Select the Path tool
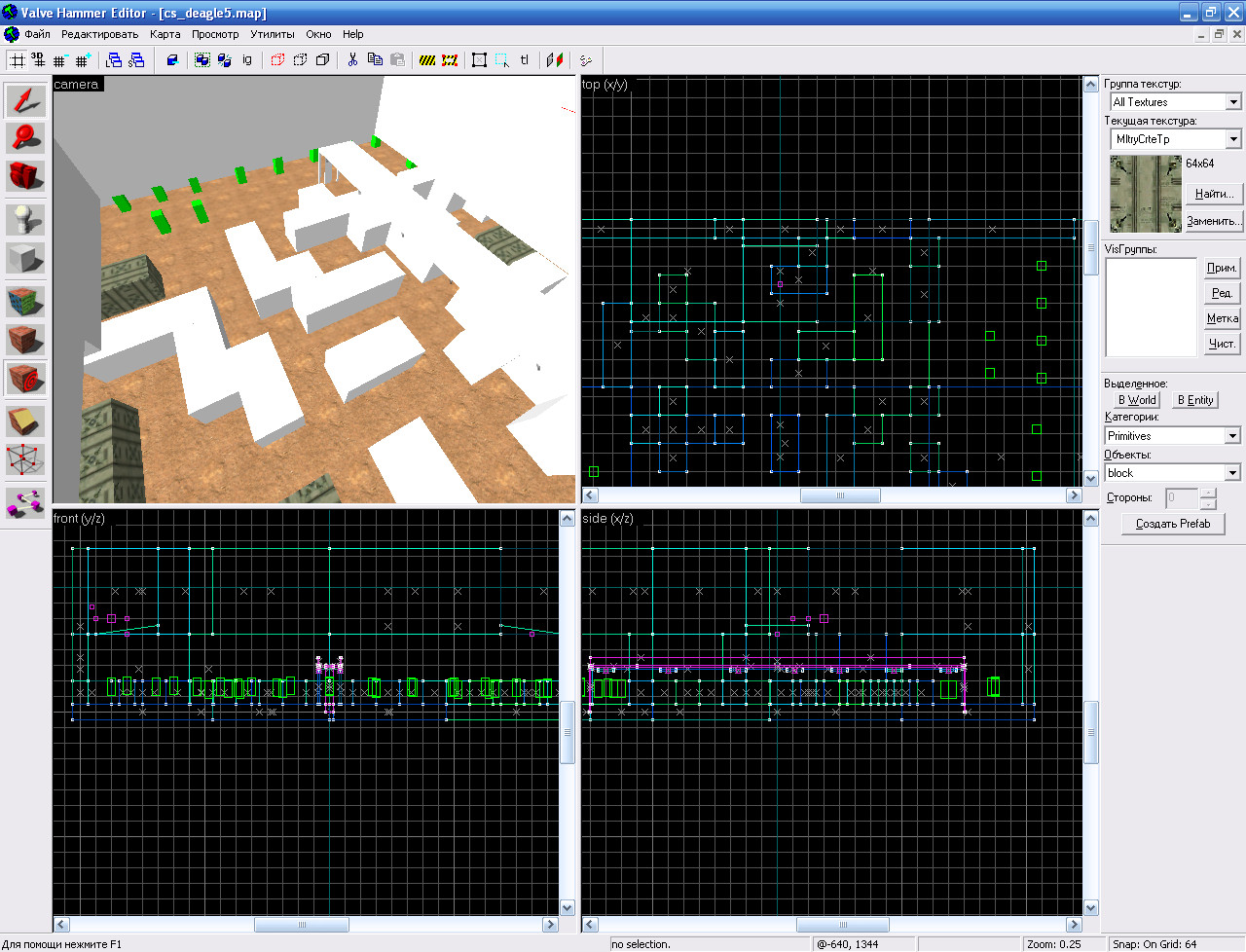 [25, 501]
